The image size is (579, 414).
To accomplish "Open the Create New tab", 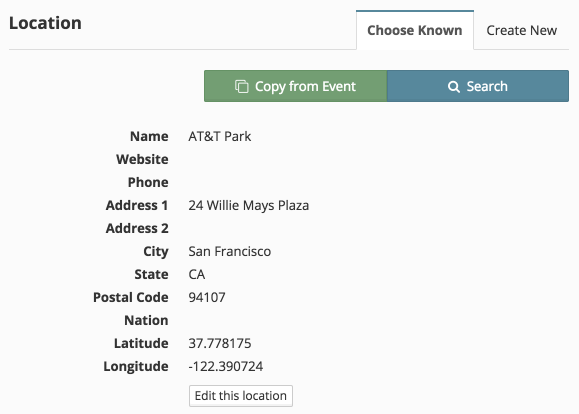I will (521, 30).
